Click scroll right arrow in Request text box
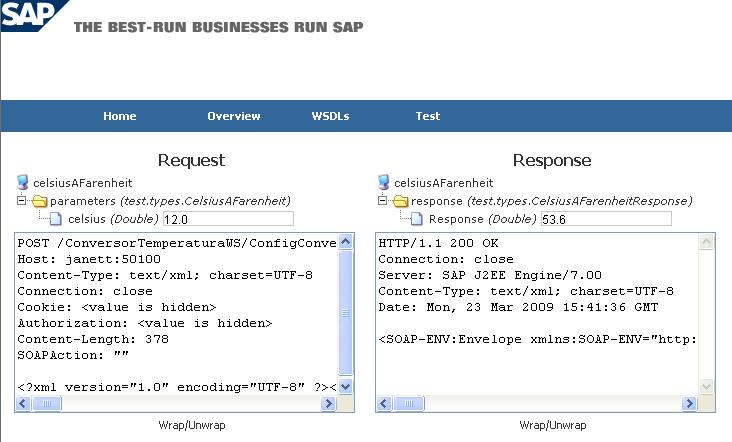732x442 pixels. pyautogui.click(x=329, y=403)
